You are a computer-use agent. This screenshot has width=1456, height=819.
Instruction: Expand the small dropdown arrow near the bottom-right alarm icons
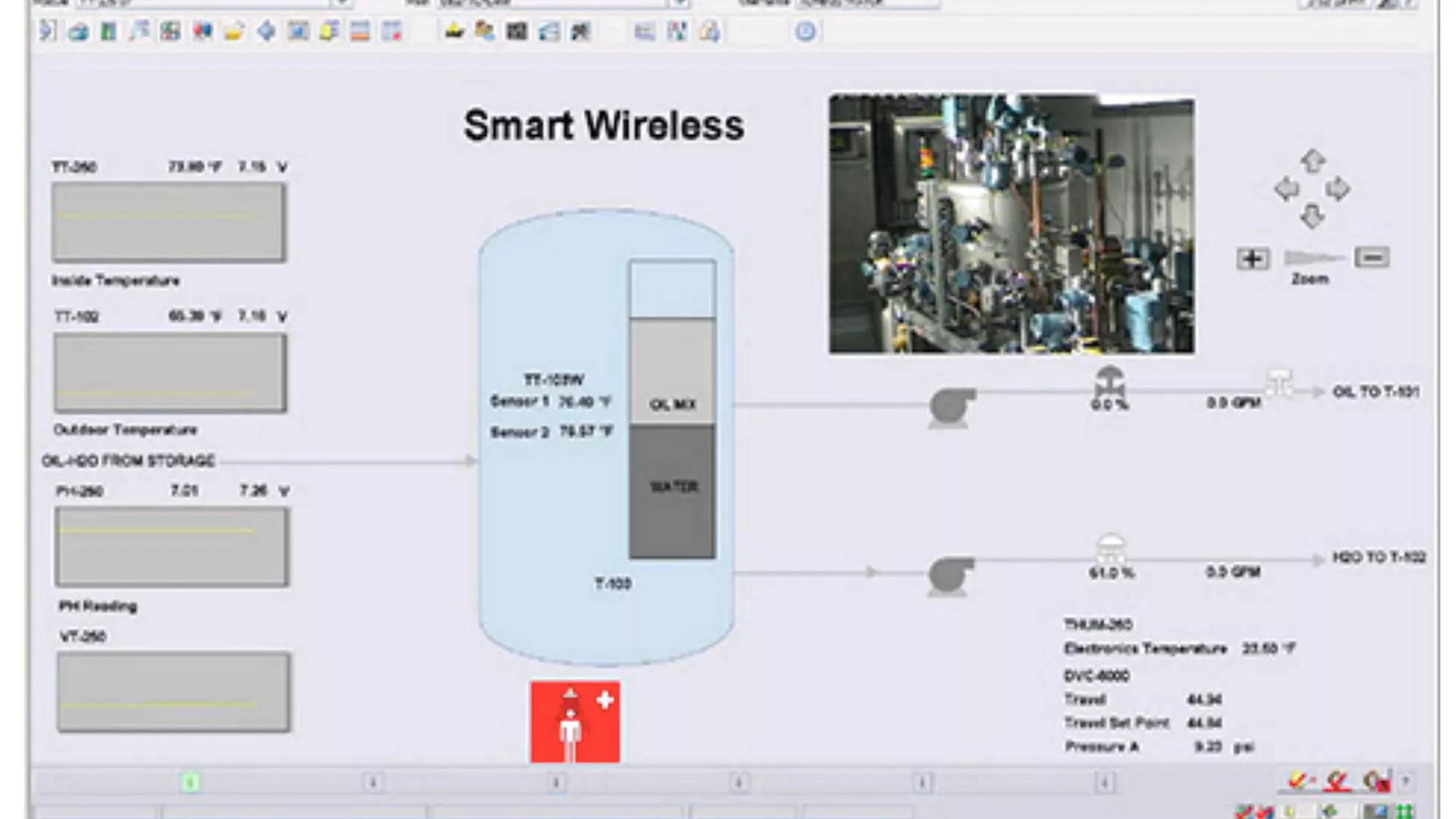(x=1405, y=781)
